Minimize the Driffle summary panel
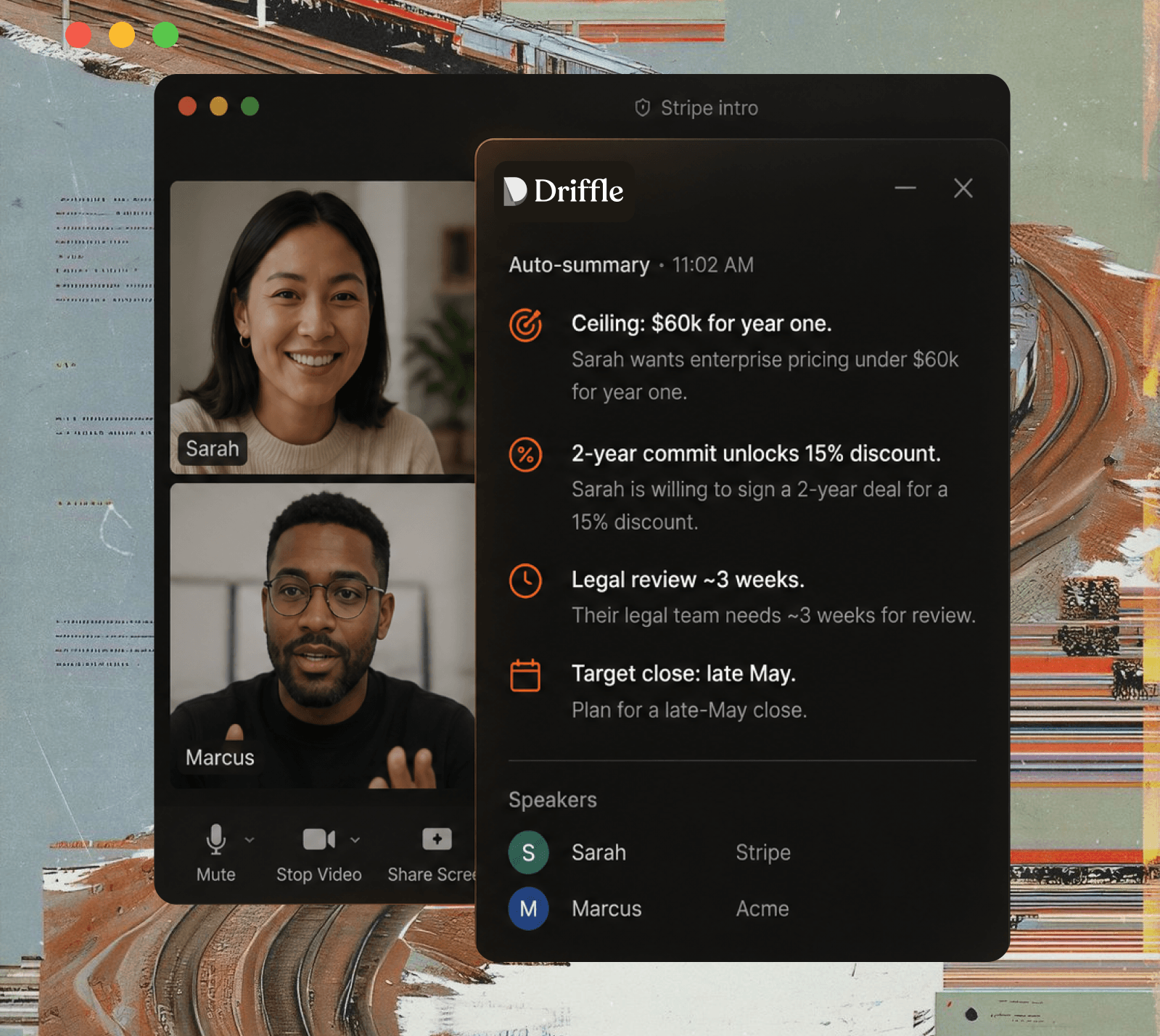Viewport: 1160px width, 1036px height. point(905,188)
